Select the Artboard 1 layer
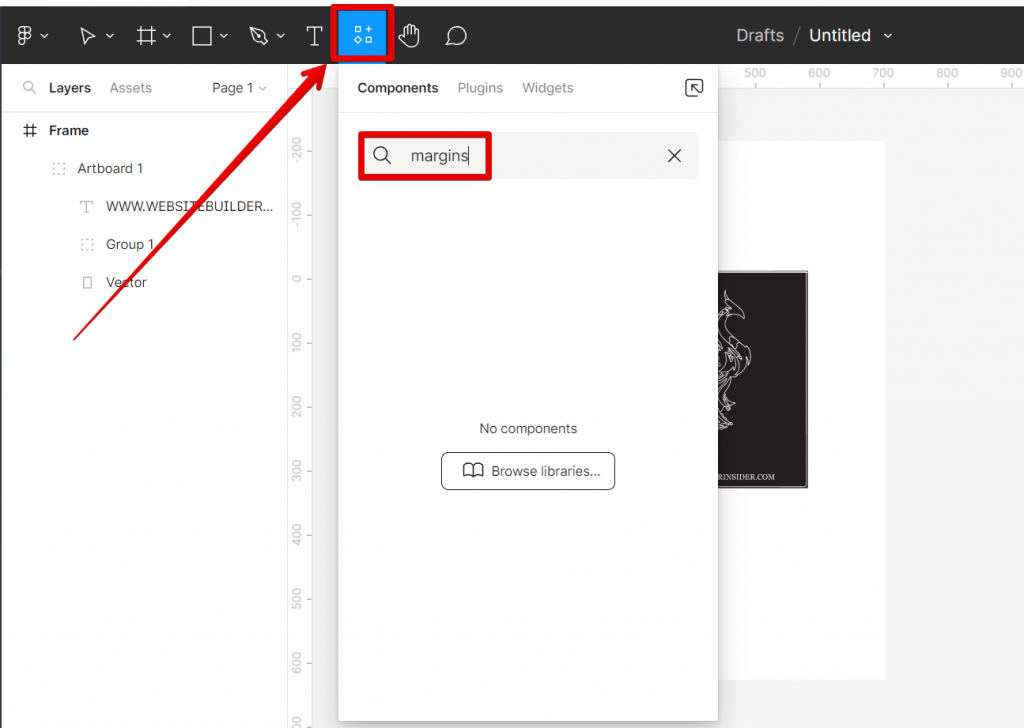1024x728 pixels. click(110, 168)
